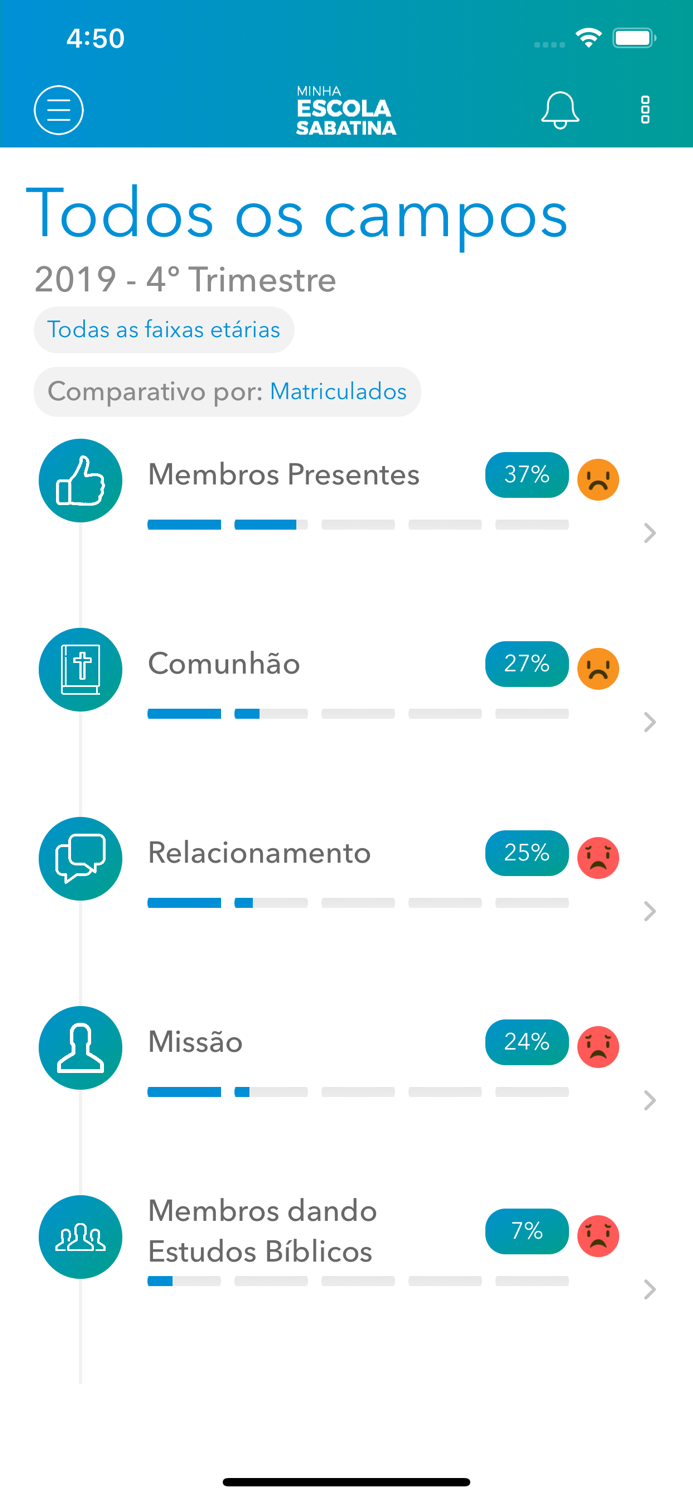Click the Relacionamento progress bar
This screenshot has width=693, height=1500.
coord(358,902)
